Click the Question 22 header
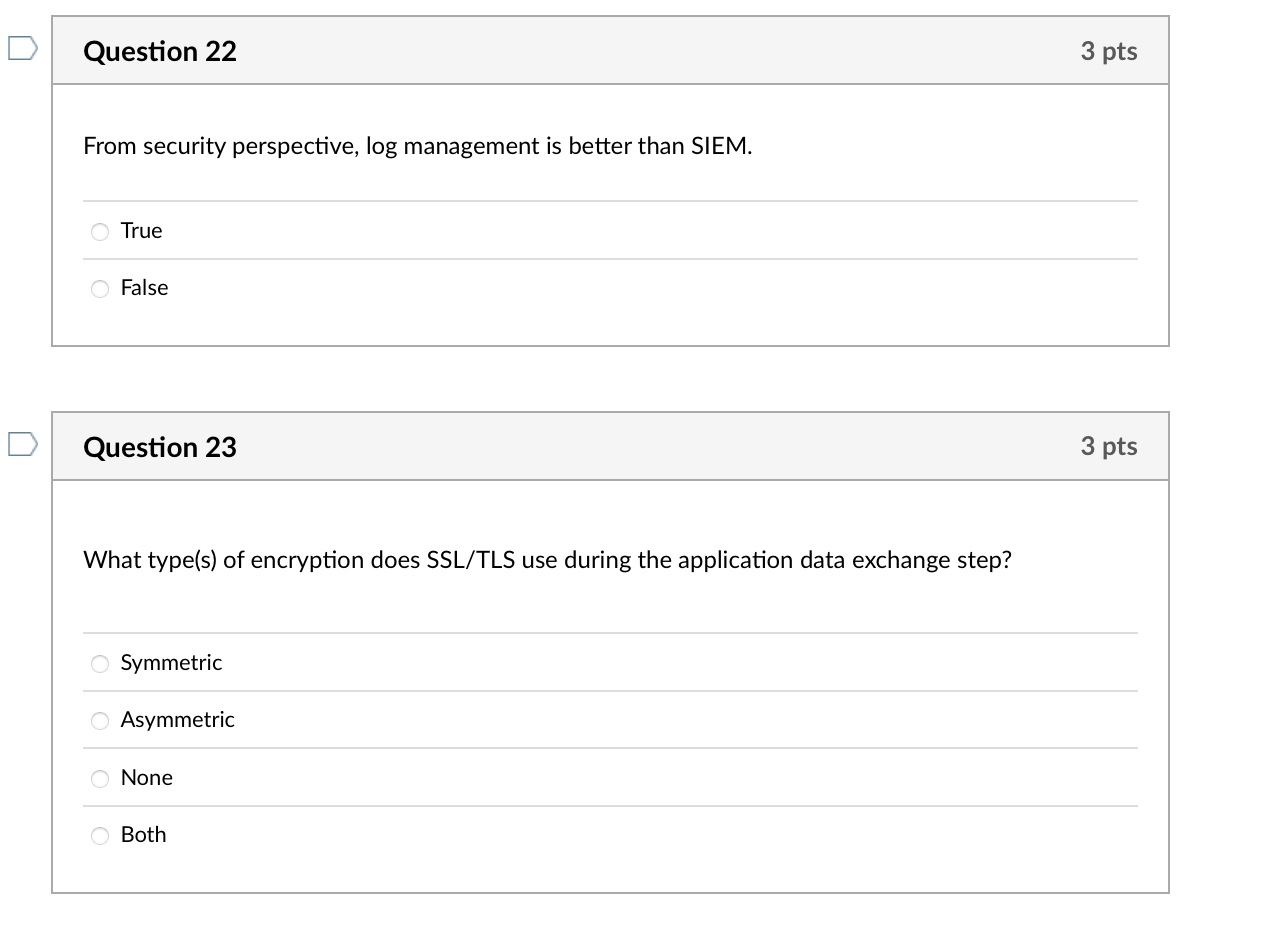Screen dimensions: 1272x937 159,51
